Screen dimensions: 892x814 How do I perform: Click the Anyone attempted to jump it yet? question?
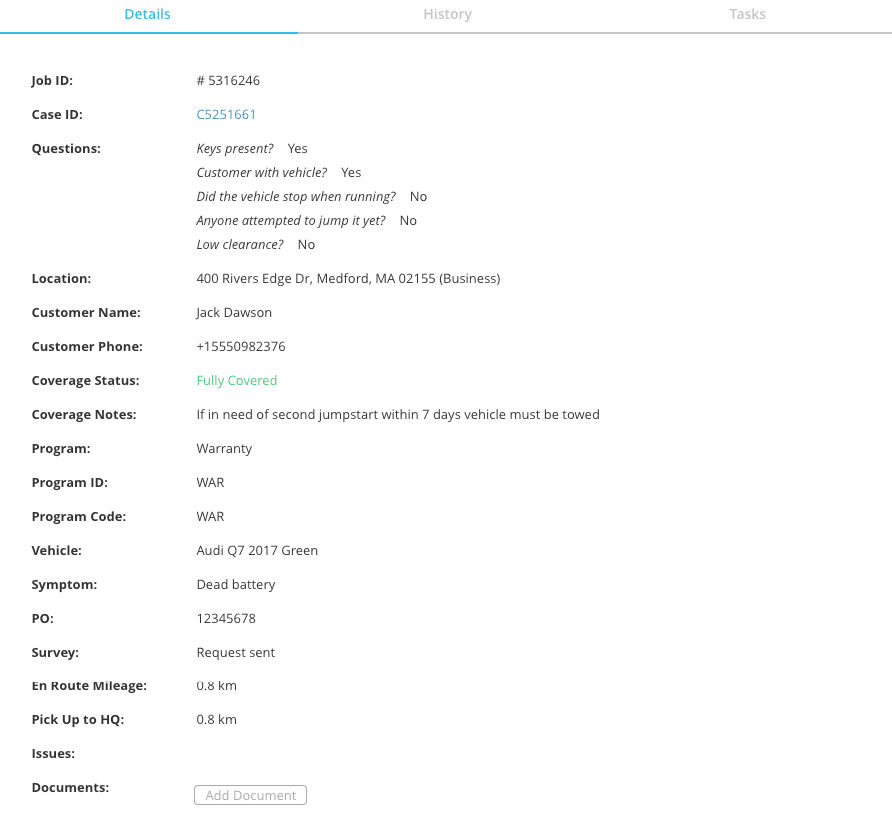pos(291,220)
